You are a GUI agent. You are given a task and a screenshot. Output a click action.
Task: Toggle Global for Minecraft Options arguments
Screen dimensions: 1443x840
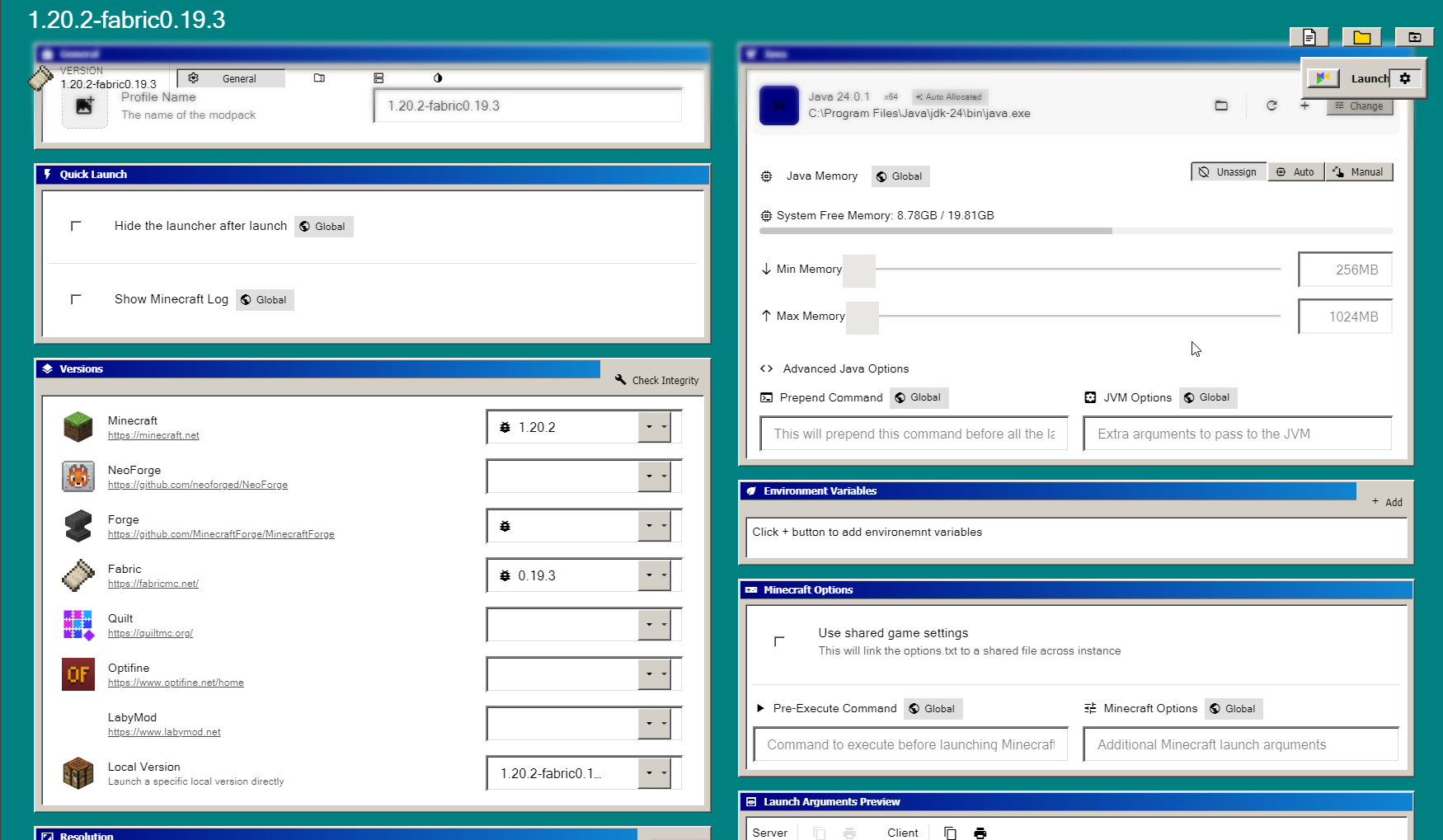click(x=1234, y=709)
